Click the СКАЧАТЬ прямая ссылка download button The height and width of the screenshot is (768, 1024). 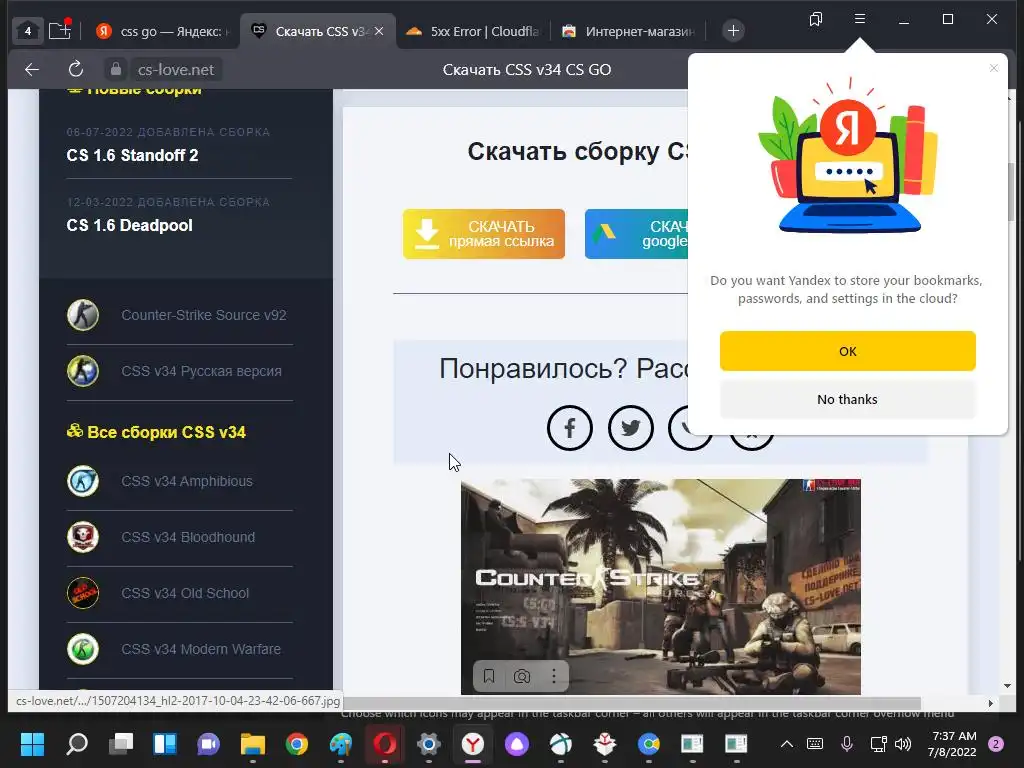pyautogui.click(x=484, y=234)
